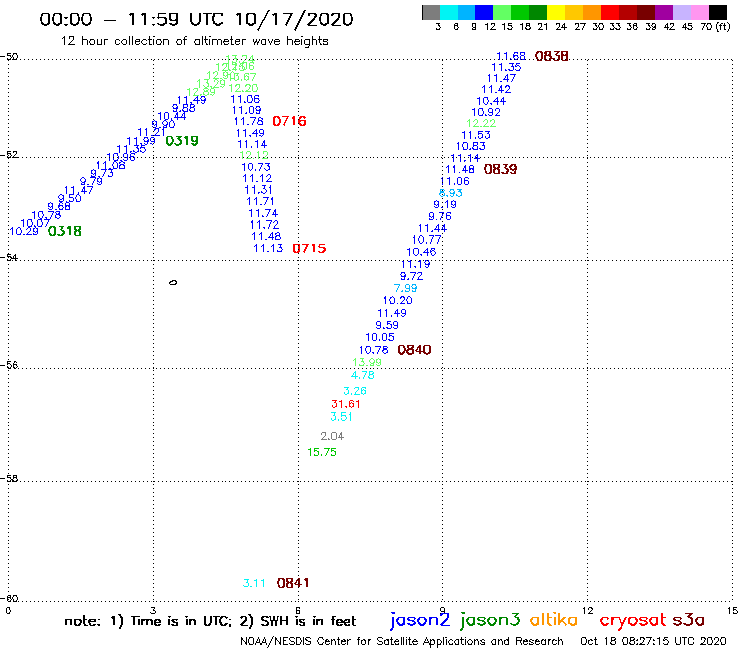Click the pink swatch in the color scale

click(700, 12)
